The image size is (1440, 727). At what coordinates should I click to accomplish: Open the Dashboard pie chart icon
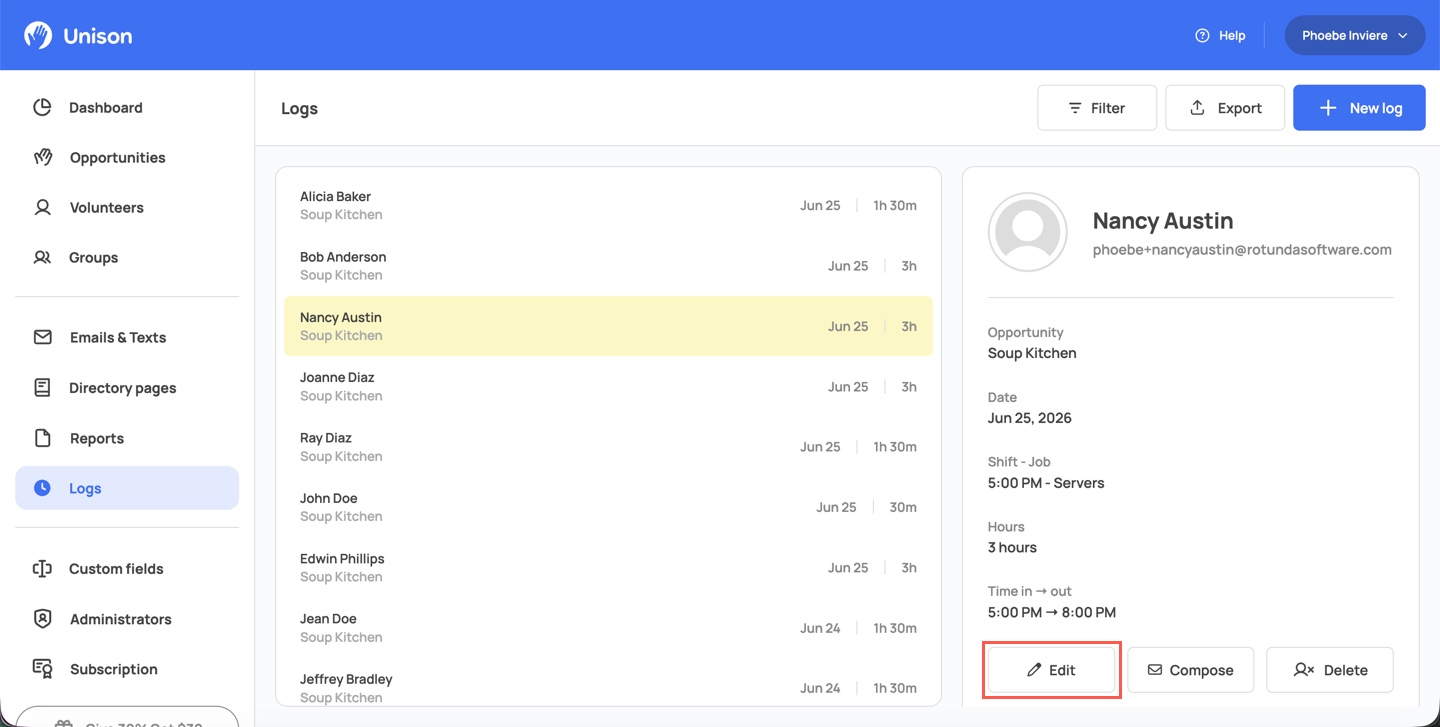click(x=42, y=107)
